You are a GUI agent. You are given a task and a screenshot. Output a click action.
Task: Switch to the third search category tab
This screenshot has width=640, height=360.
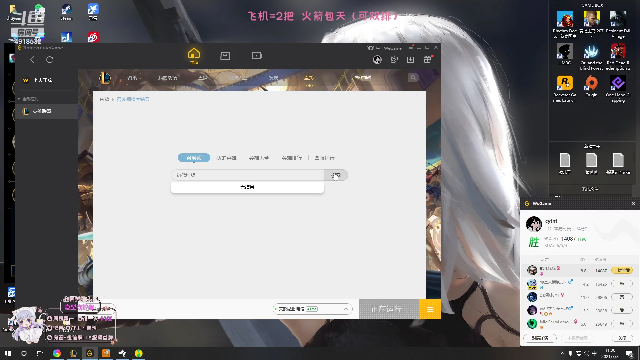pyautogui.click(x=259, y=158)
